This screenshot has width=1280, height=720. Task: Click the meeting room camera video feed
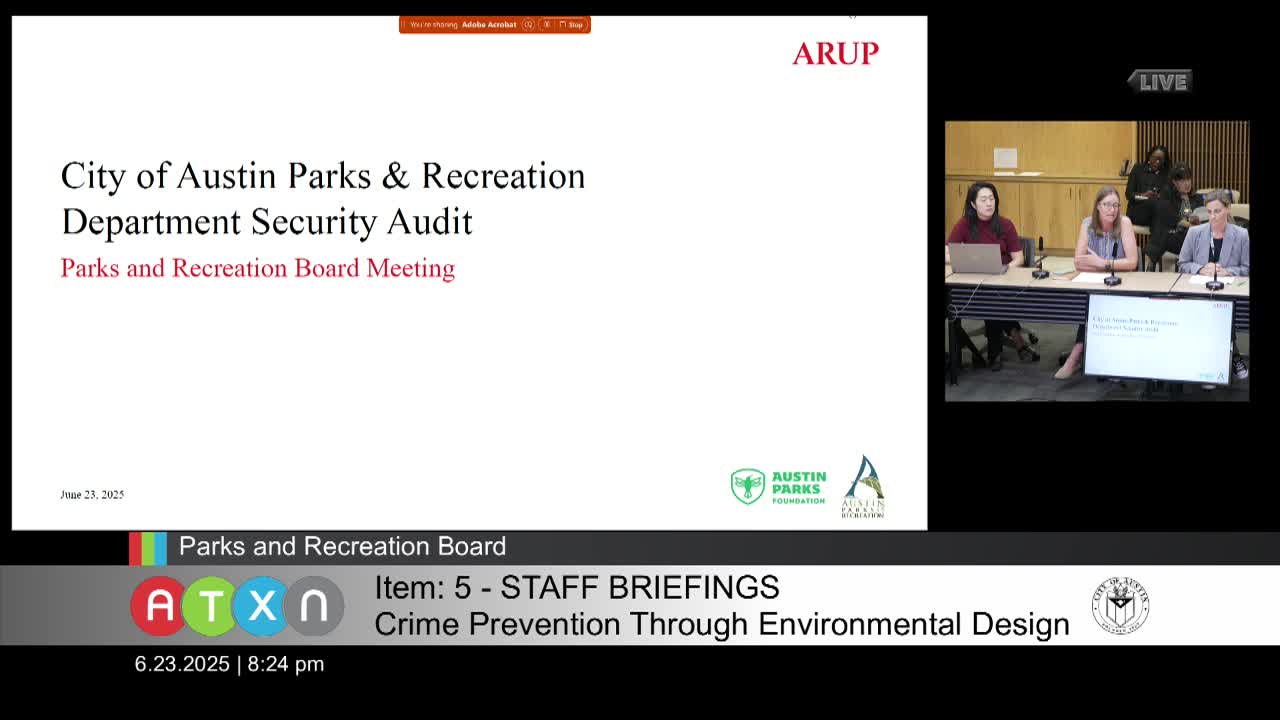[x=1097, y=261]
